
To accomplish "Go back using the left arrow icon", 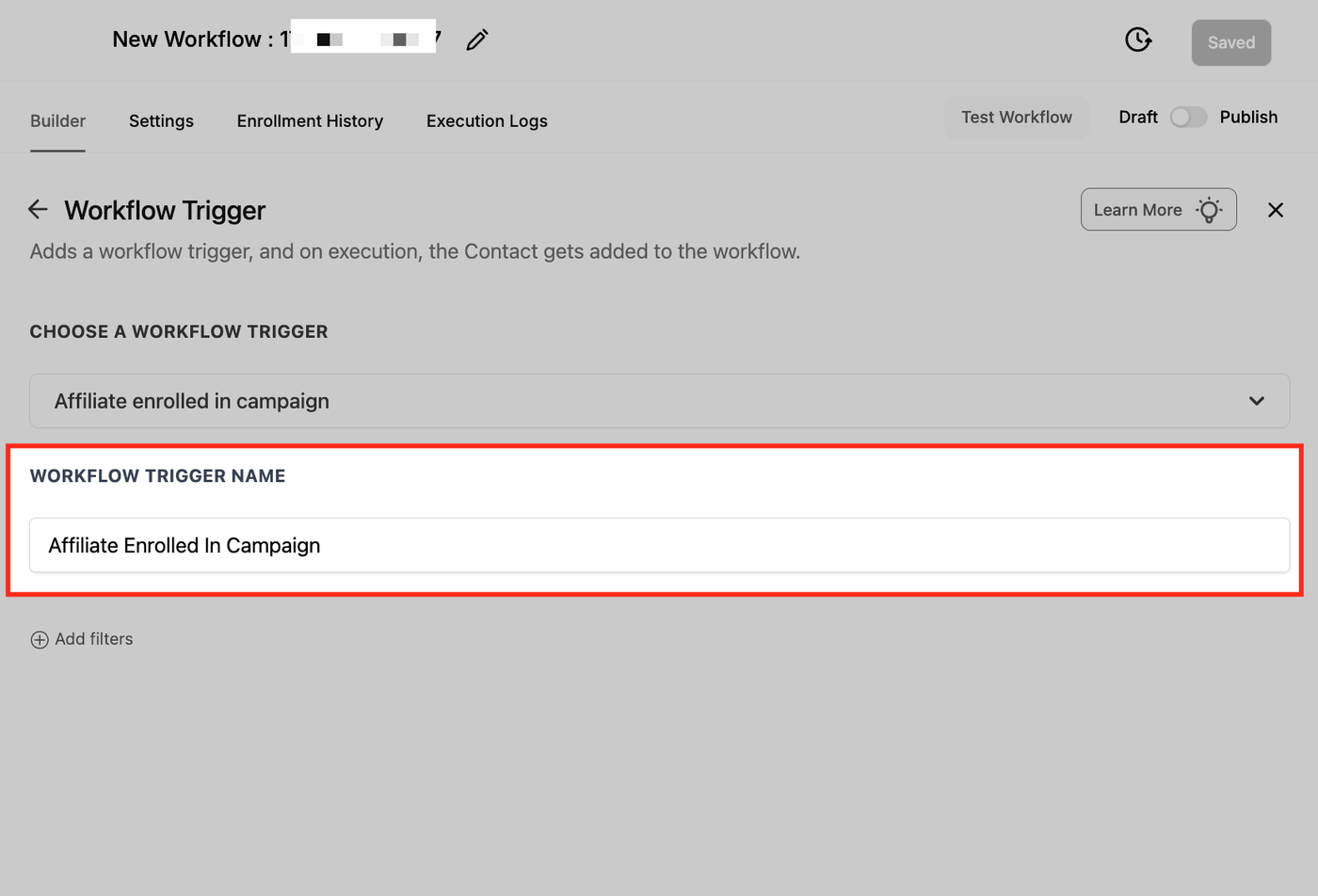I will (38, 209).
